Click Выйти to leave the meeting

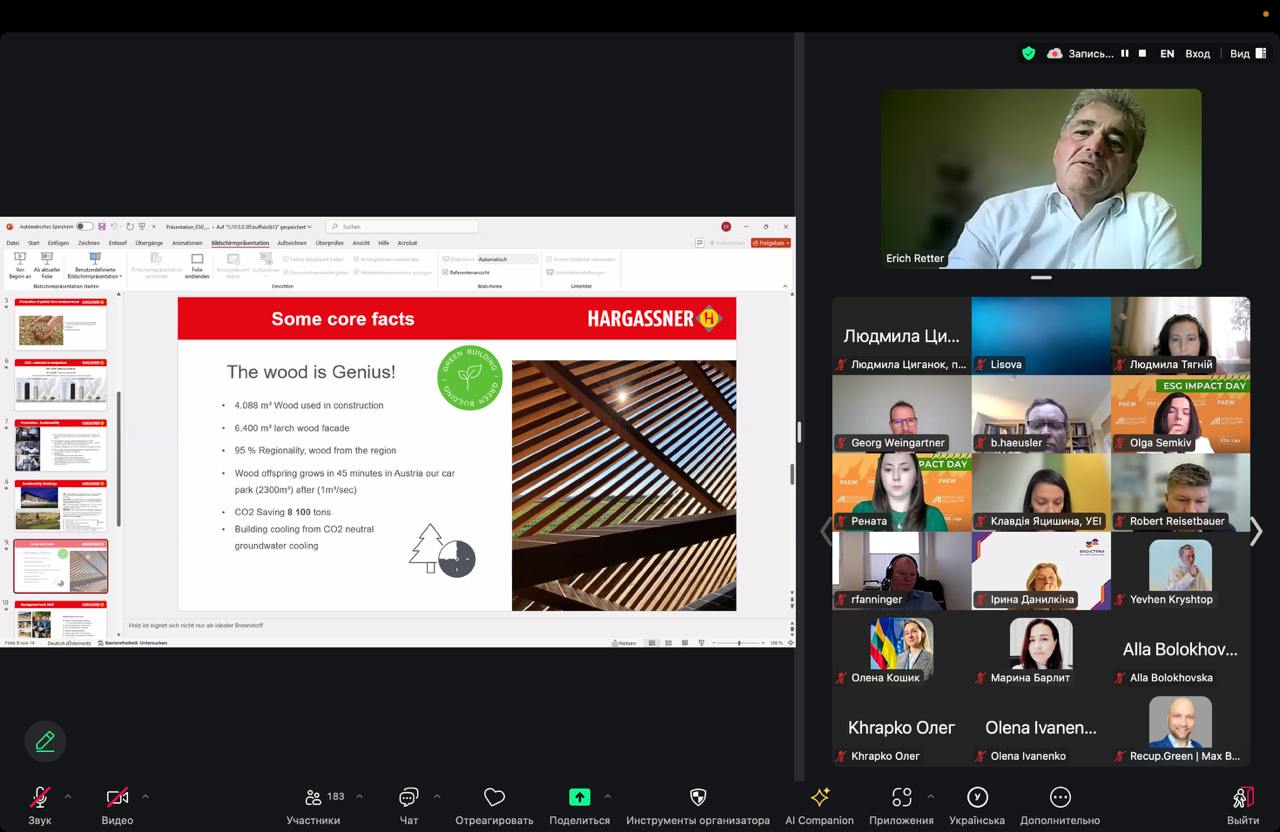[1243, 797]
